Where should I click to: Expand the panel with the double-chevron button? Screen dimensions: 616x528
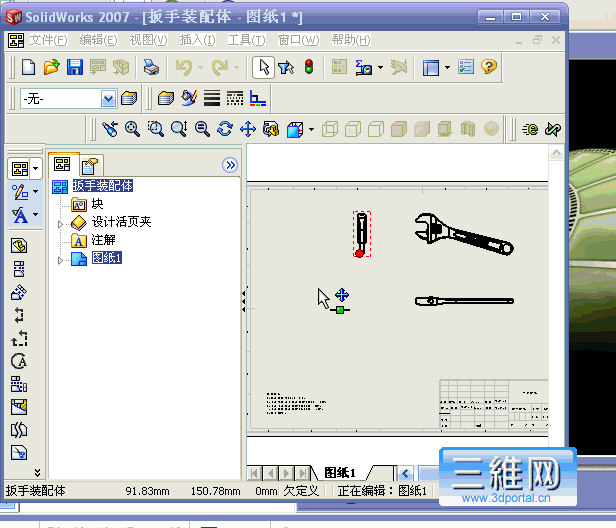pyautogui.click(x=230, y=165)
